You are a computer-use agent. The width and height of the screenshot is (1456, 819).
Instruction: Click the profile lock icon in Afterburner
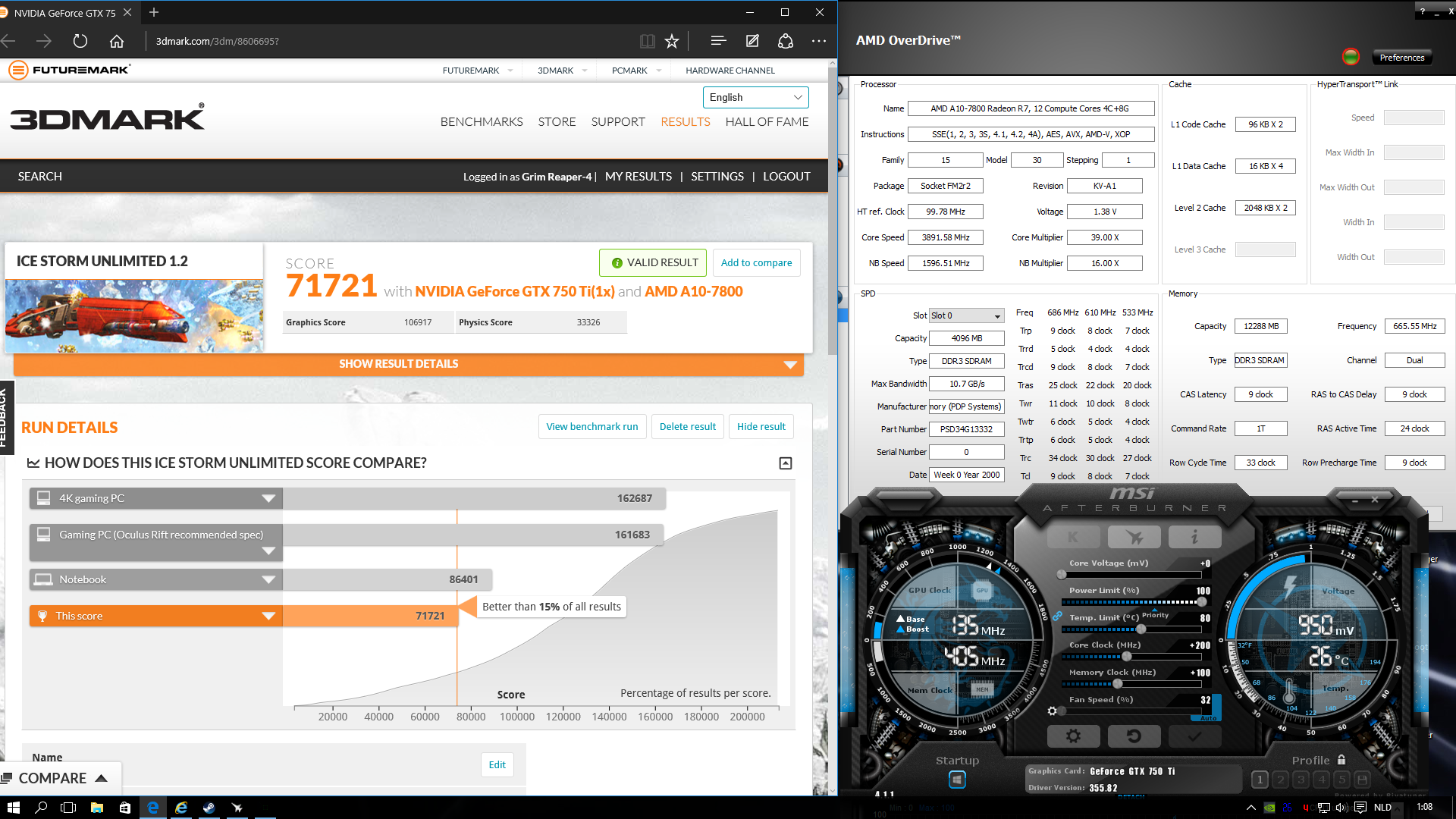(1341, 759)
